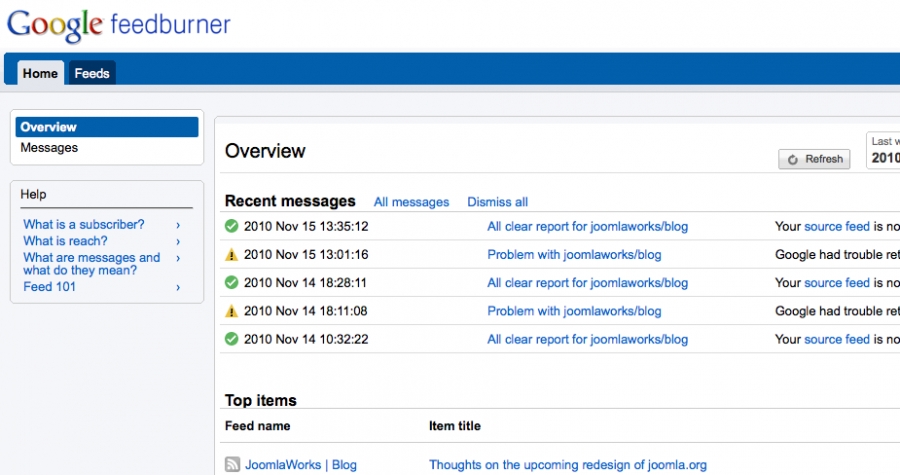Viewport: 900px width, 475px height.
Task: Click the Google feedburner logo
Action: coord(118,26)
